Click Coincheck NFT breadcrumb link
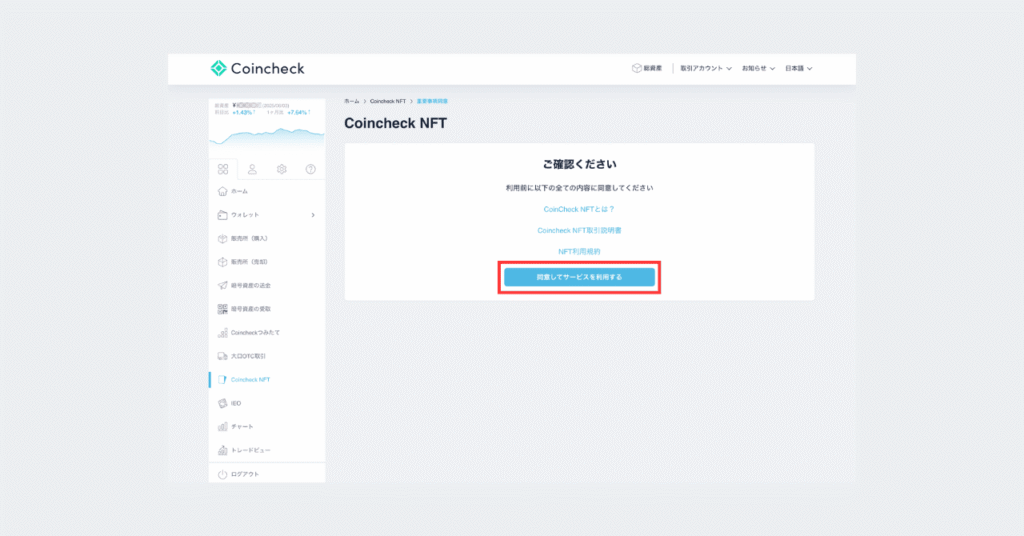This screenshot has height=536, width=1024. (x=388, y=101)
